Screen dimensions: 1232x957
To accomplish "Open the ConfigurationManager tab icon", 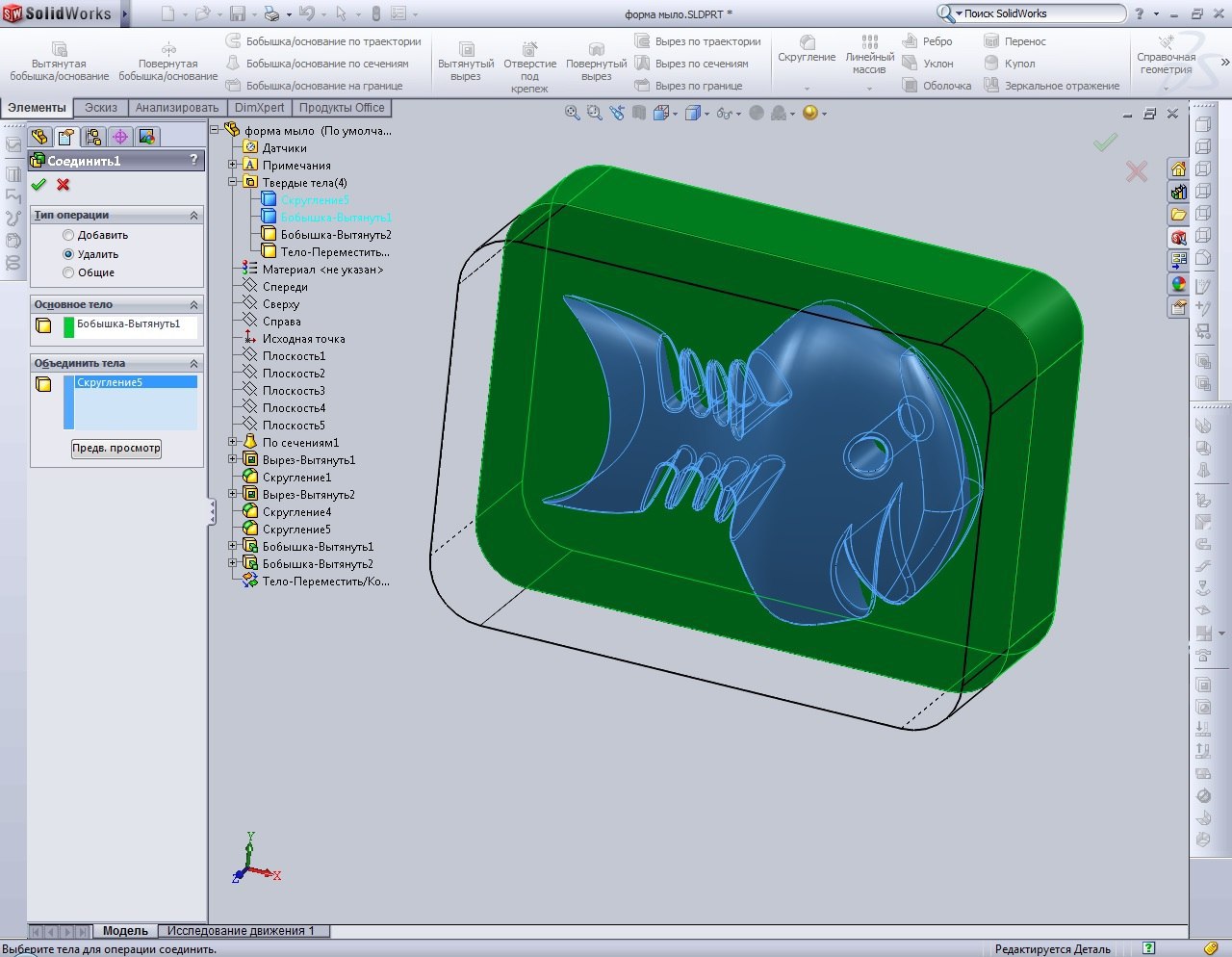I will (x=93, y=137).
